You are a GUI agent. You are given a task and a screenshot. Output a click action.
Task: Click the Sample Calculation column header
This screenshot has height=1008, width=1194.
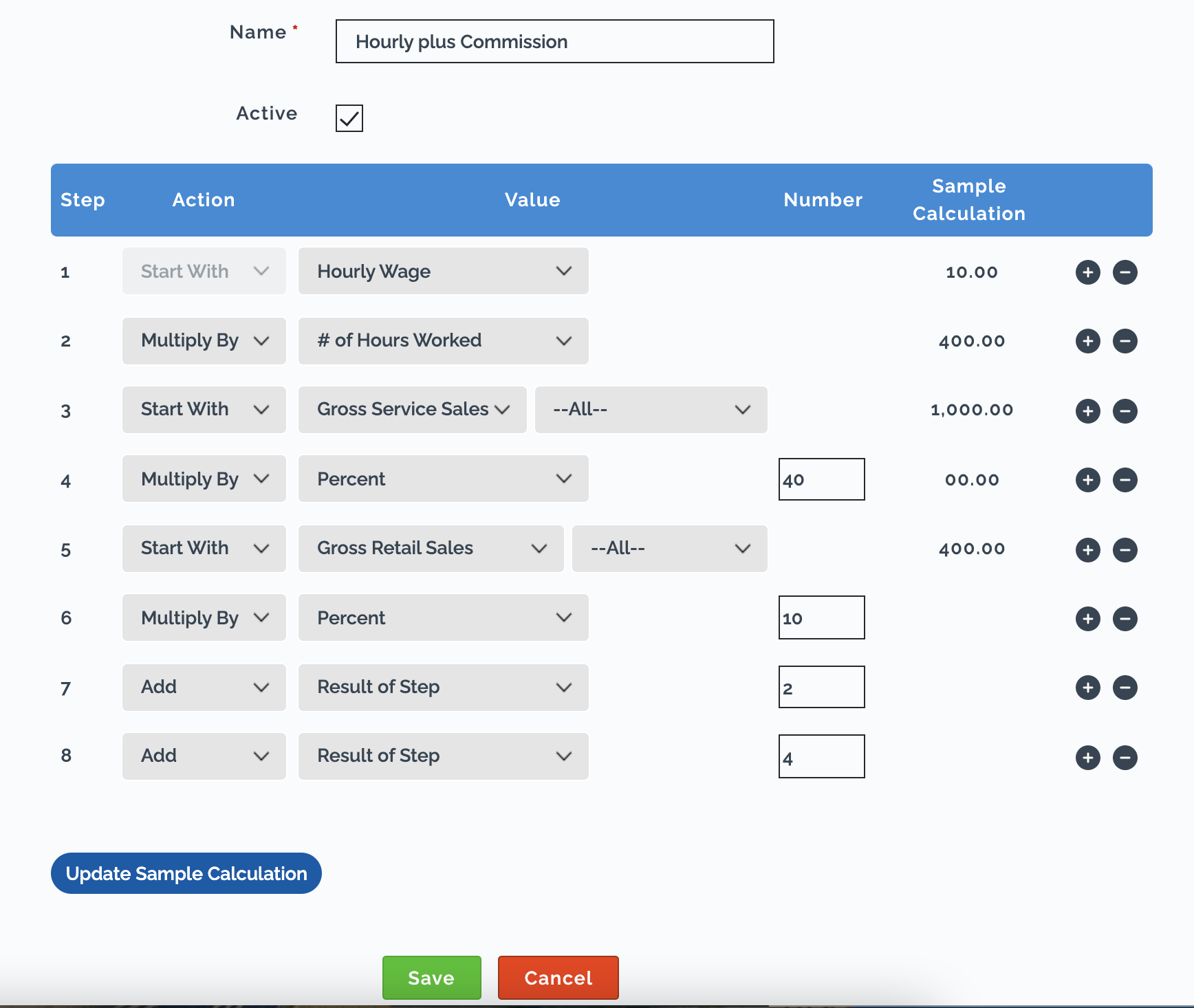(969, 199)
